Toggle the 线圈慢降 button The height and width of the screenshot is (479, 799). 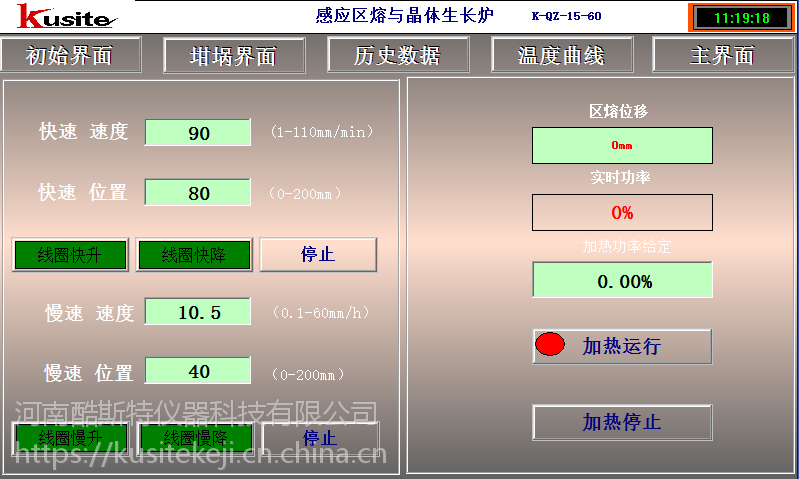pos(195,438)
